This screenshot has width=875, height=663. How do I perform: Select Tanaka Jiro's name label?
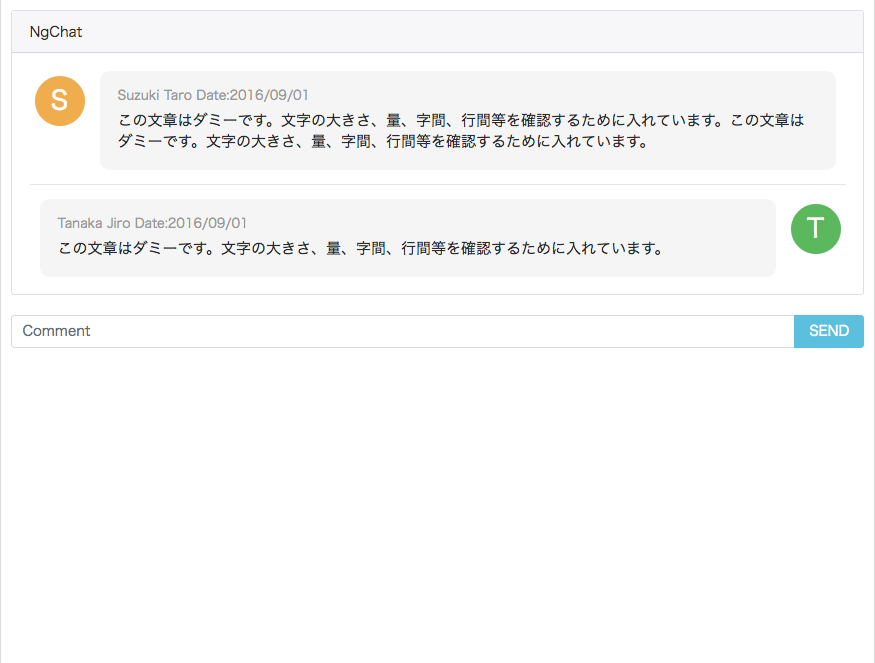point(95,222)
